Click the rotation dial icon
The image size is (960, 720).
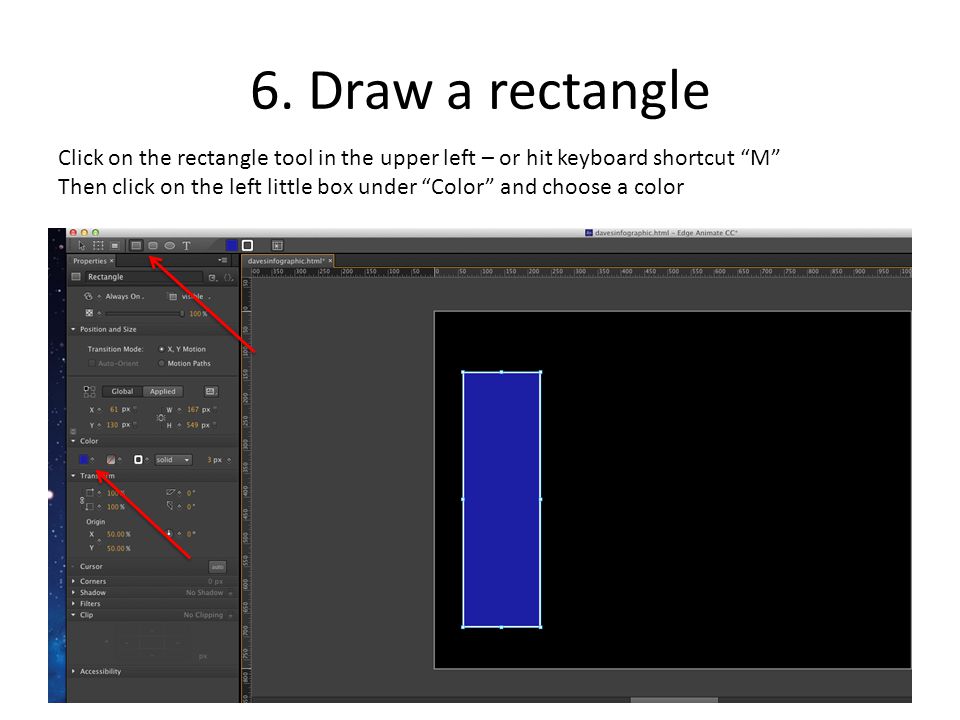coord(170,534)
